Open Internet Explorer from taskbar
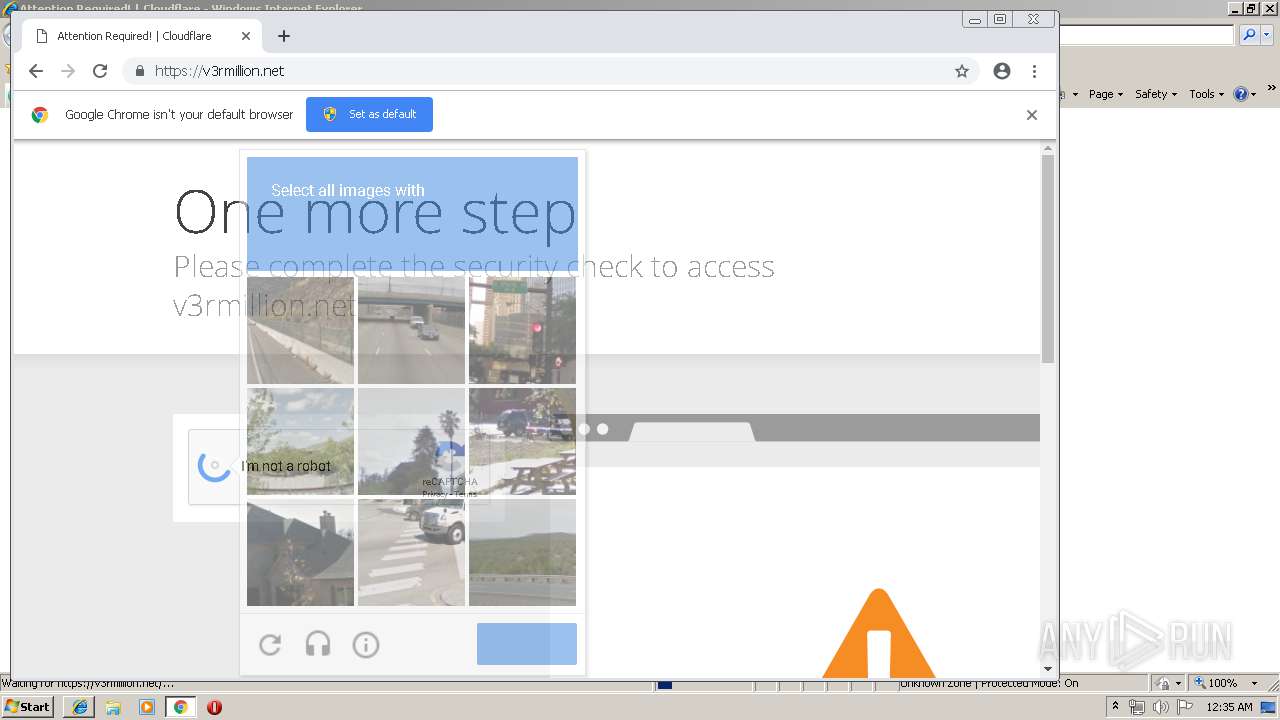 click(79, 707)
